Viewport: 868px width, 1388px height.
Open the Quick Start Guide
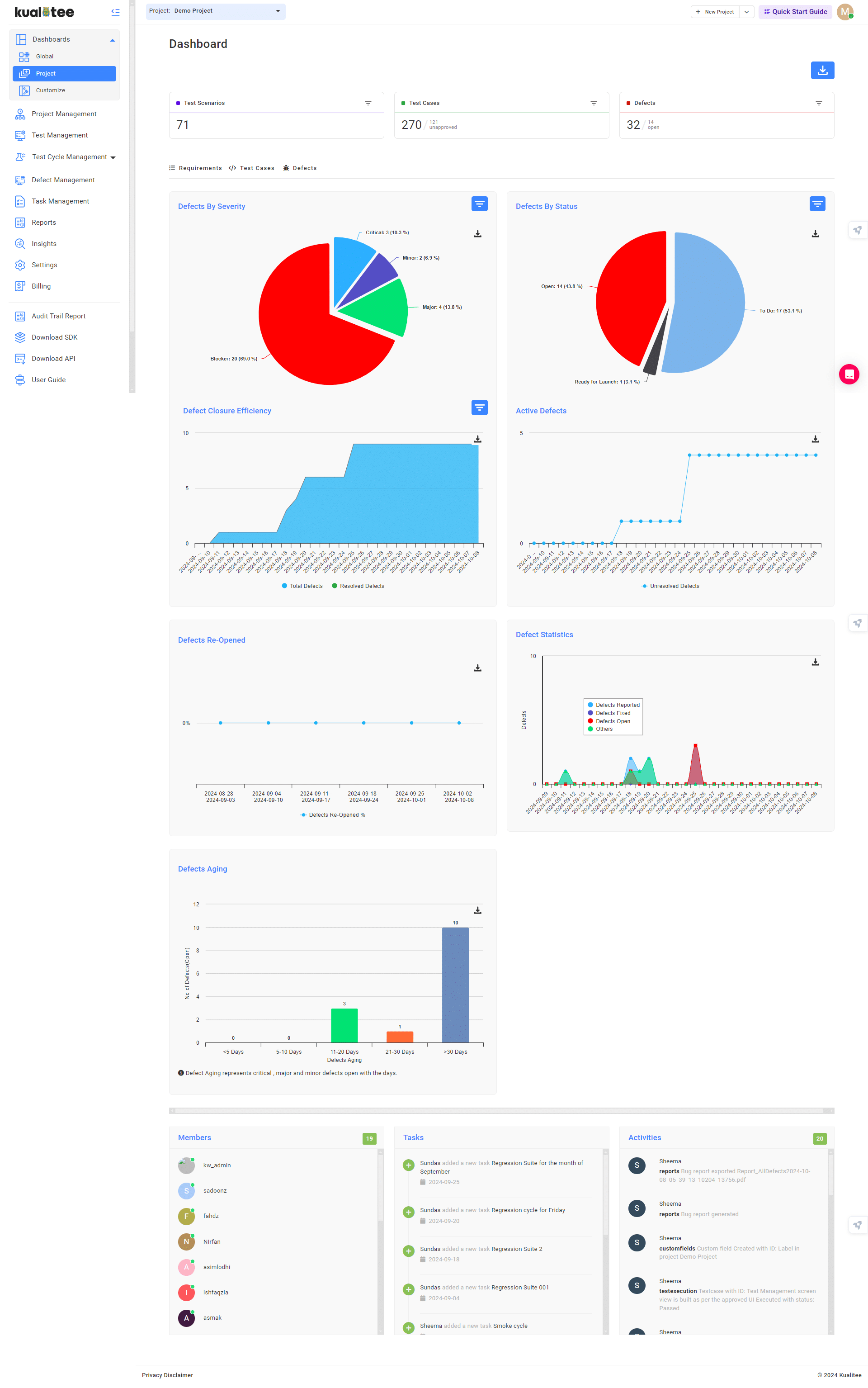pyautogui.click(x=795, y=11)
